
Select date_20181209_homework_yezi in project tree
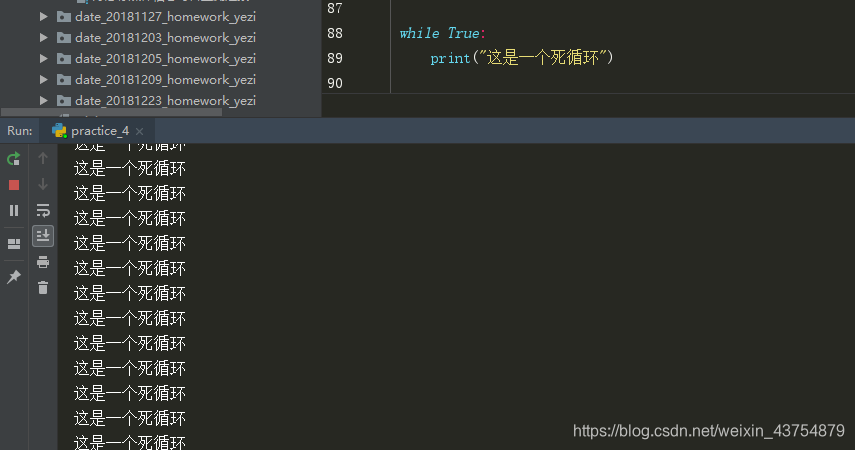click(165, 80)
